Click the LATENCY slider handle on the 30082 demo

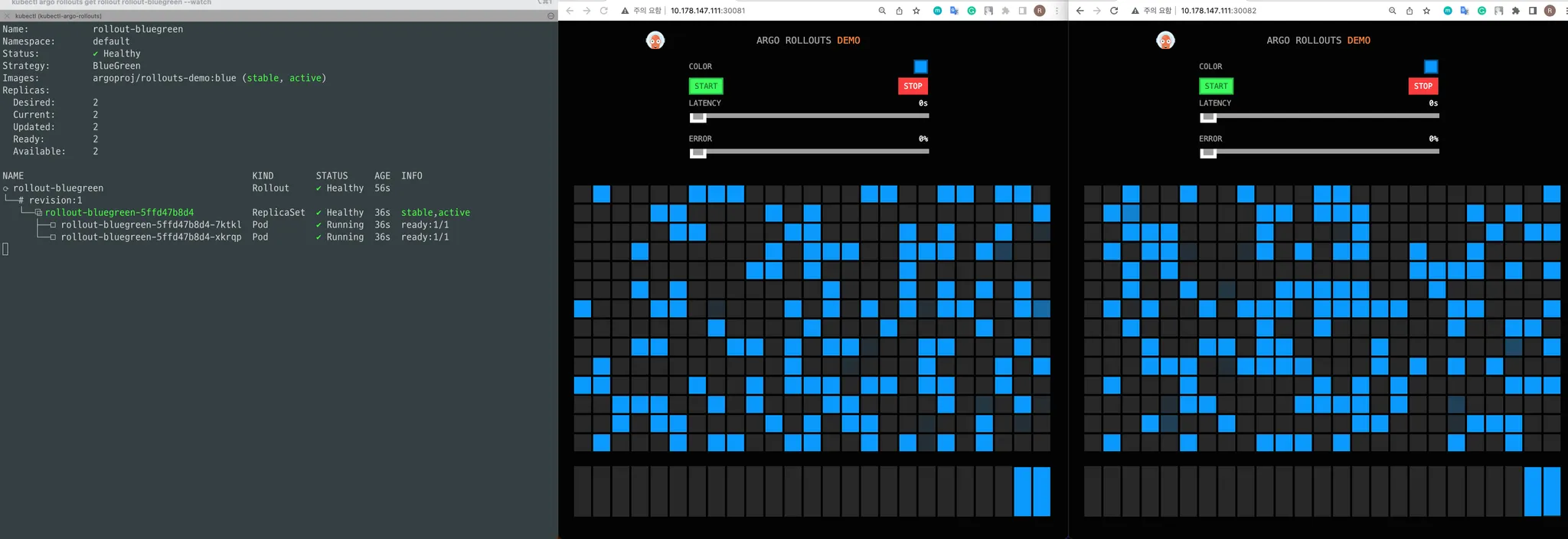tap(1208, 116)
